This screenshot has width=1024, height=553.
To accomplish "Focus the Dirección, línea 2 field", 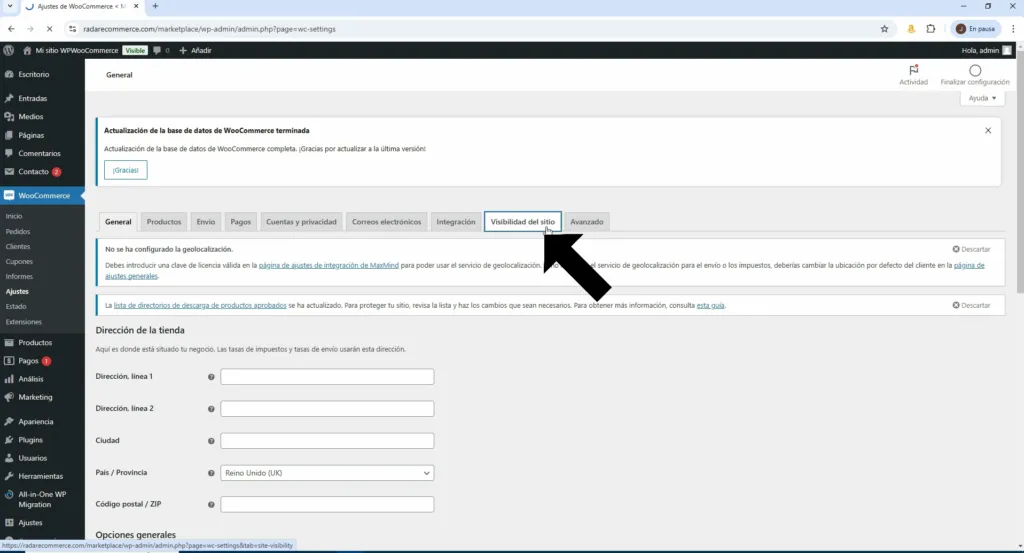I will click(327, 409).
